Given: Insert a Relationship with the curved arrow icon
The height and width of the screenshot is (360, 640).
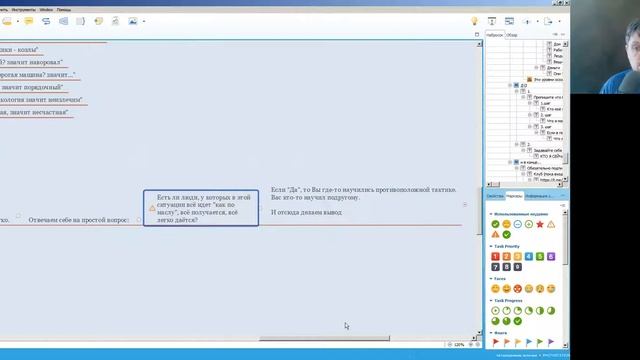Looking at the screenshot, I should click(46, 21).
